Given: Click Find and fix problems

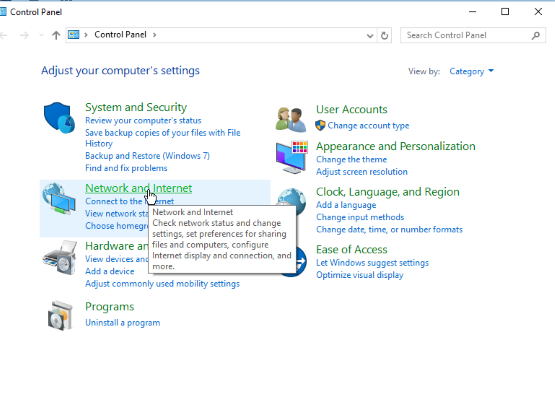Looking at the screenshot, I should tap(126, 168).
